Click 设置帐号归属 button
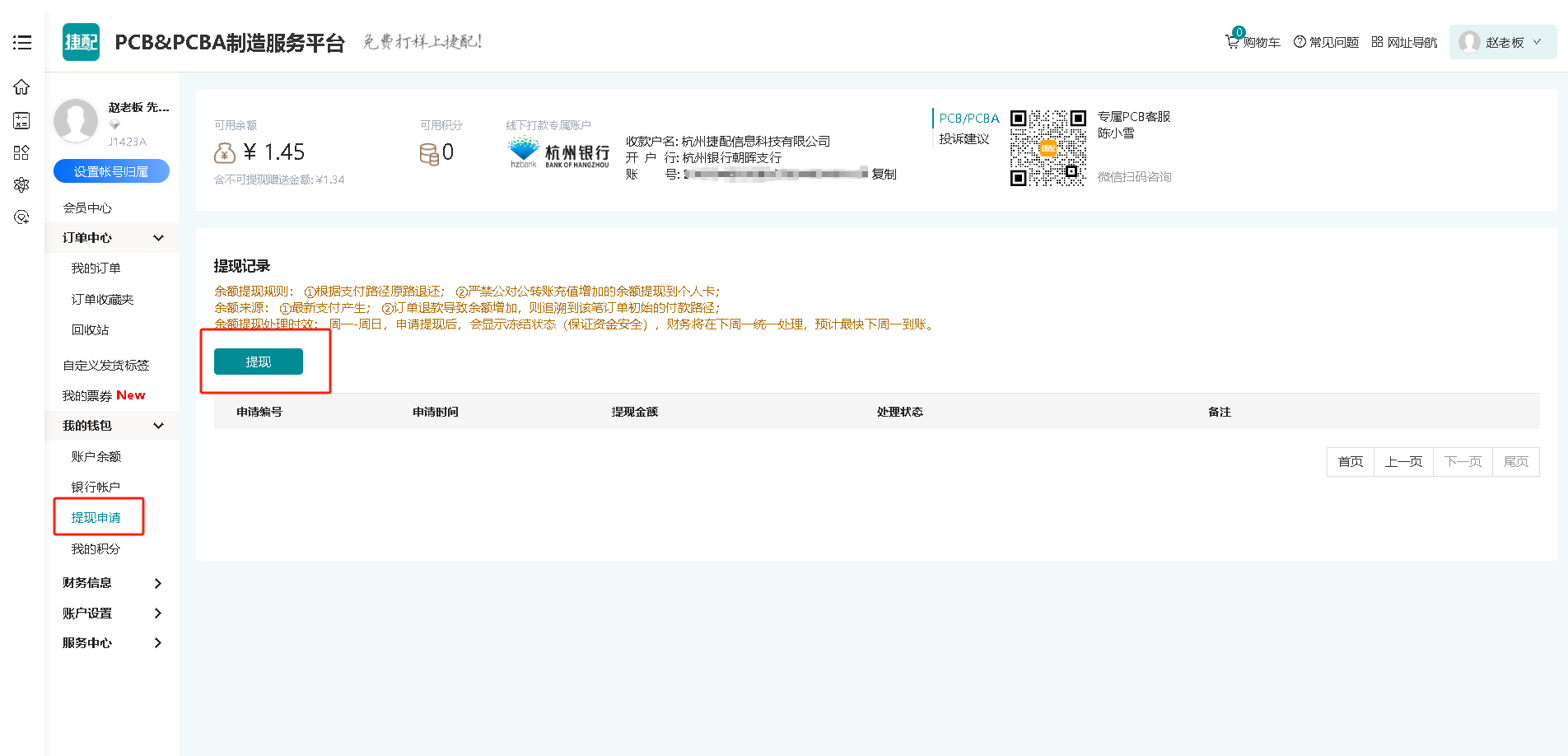1568x756 pixels. [111, 171]
